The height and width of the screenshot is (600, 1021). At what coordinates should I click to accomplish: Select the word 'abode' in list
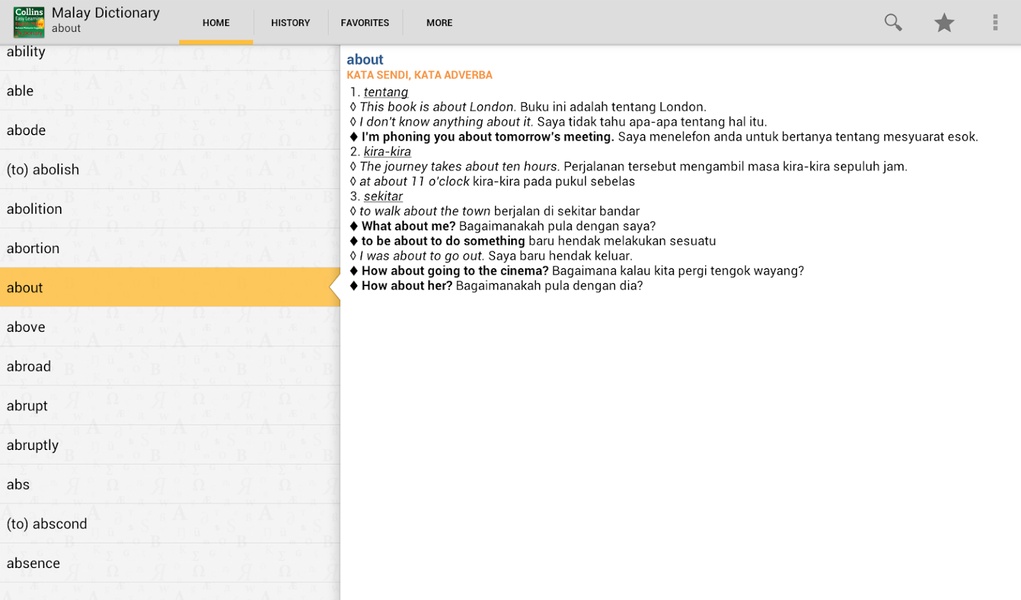[x=170, y=130]
